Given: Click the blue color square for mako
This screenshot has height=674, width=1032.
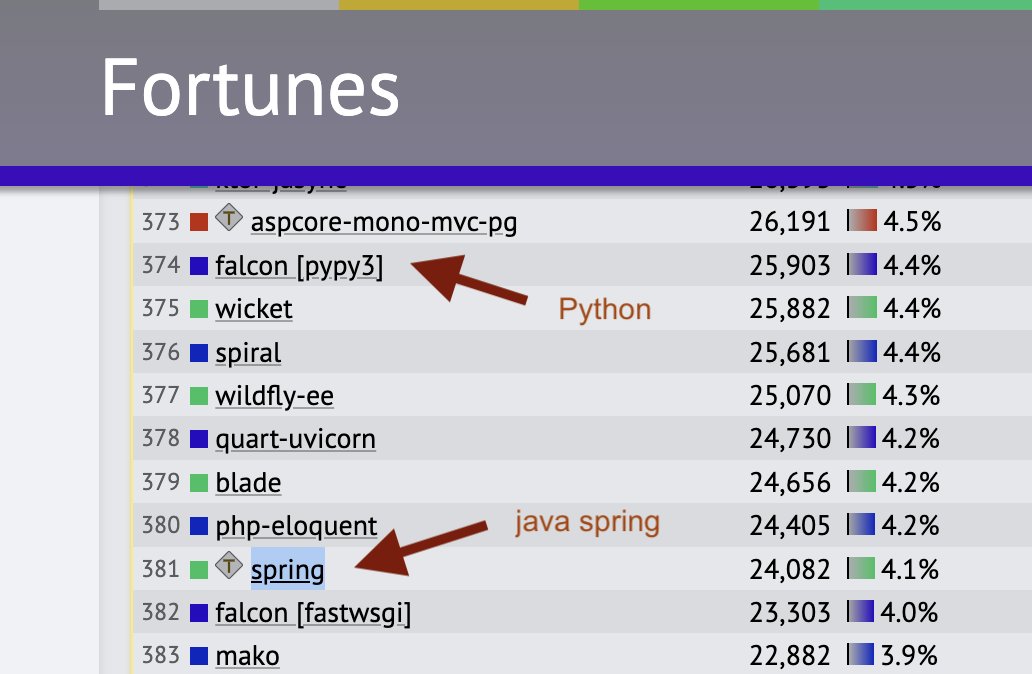Looking at the screenshot, I should (x=199, y=656).
